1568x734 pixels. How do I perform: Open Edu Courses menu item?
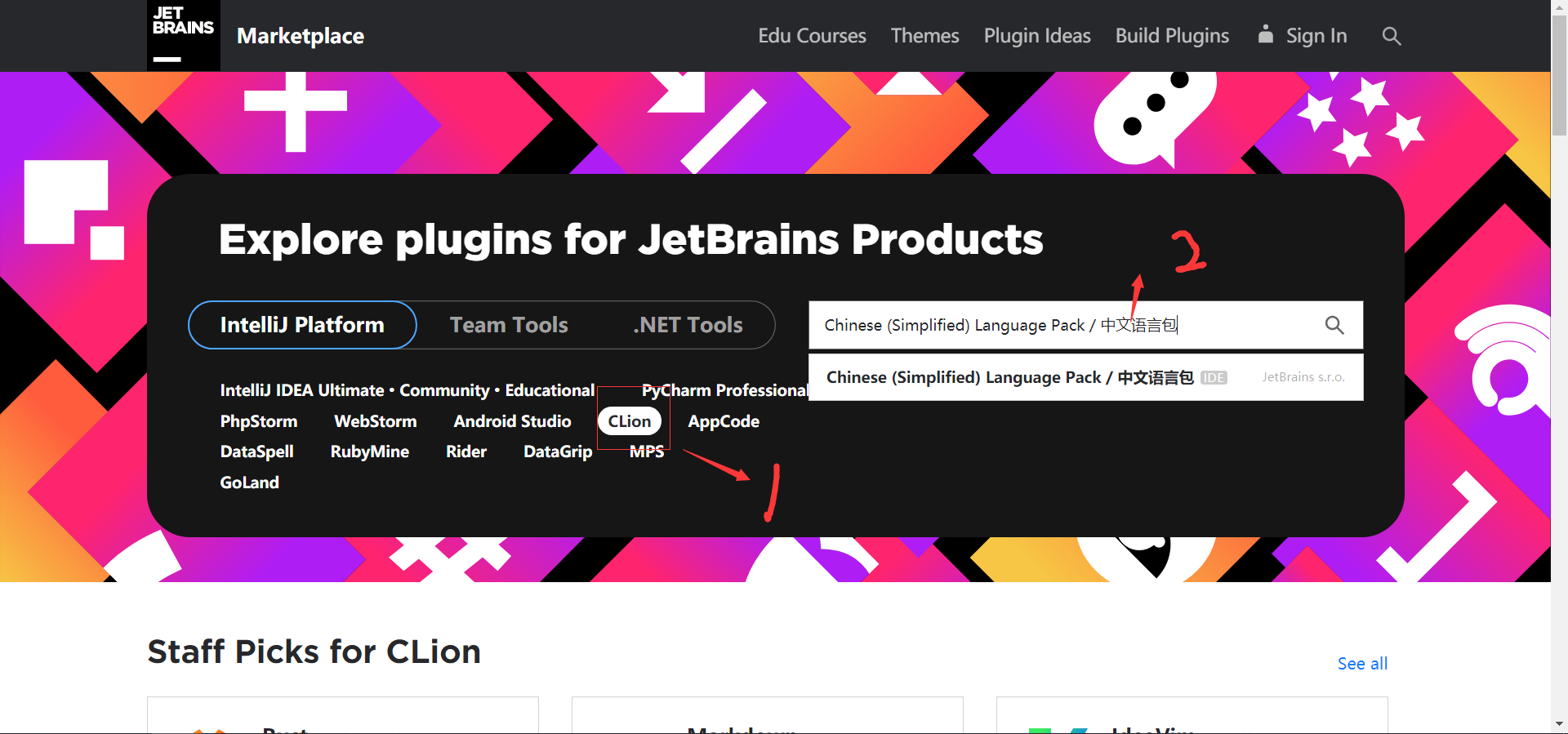[811, 36]
